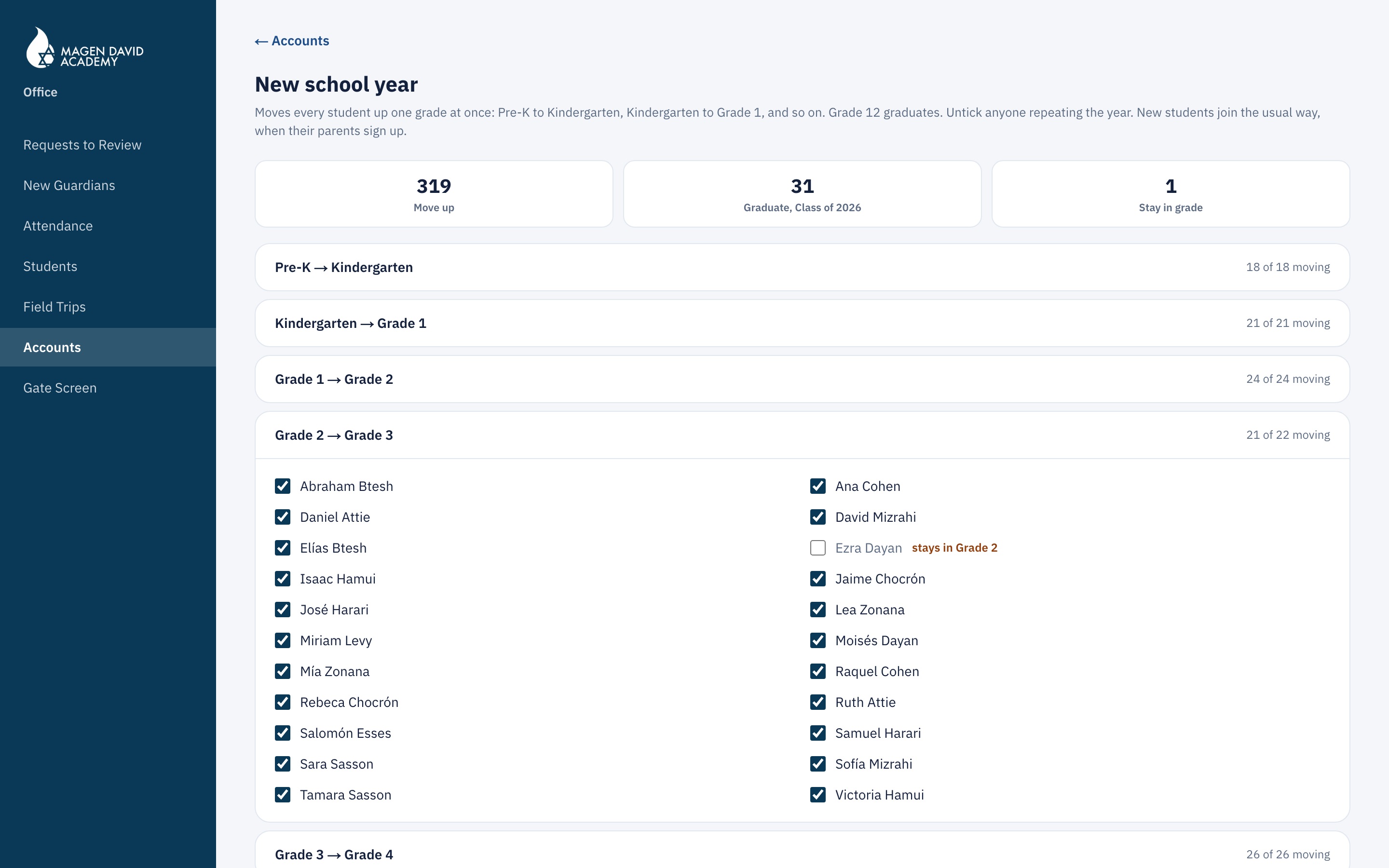Expand Grade 1 to Grade 2 group

(x=802, y=379)
